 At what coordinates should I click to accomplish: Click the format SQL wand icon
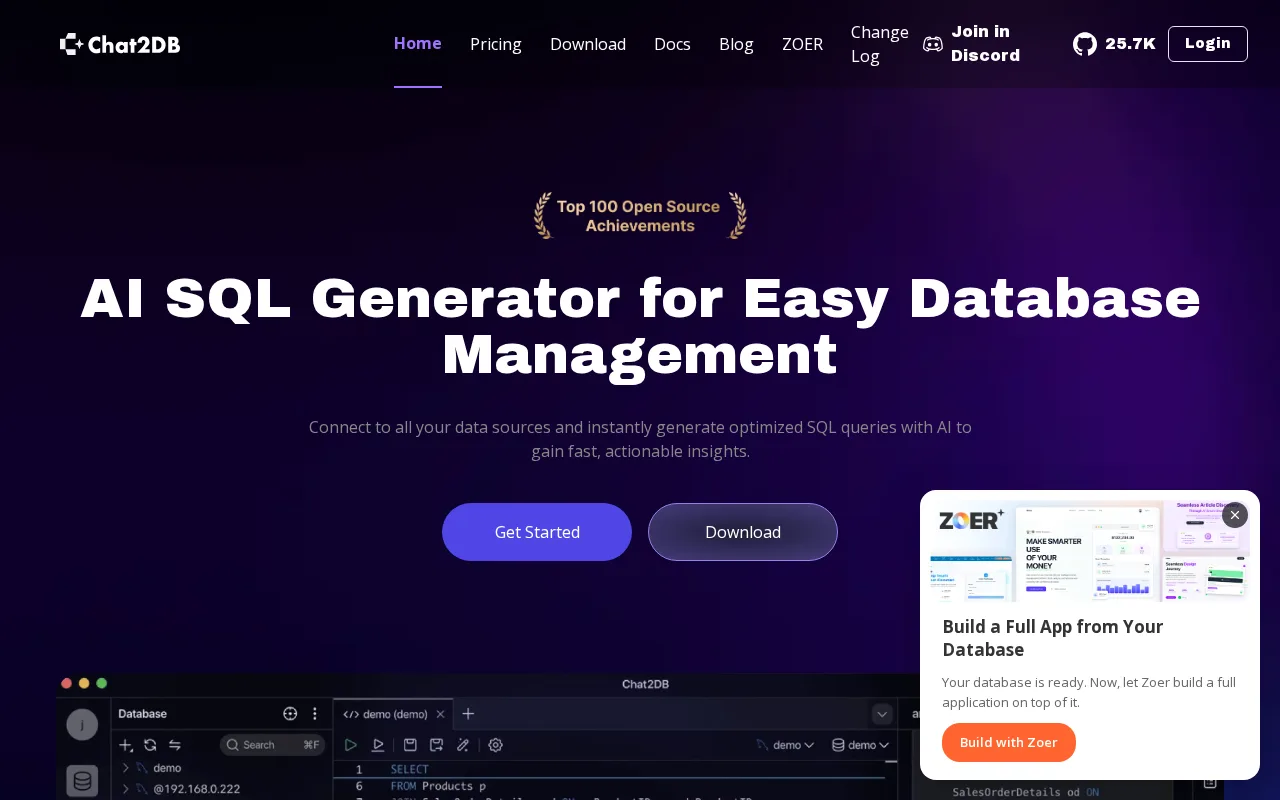pyautogui.click(x=463, y=745)
